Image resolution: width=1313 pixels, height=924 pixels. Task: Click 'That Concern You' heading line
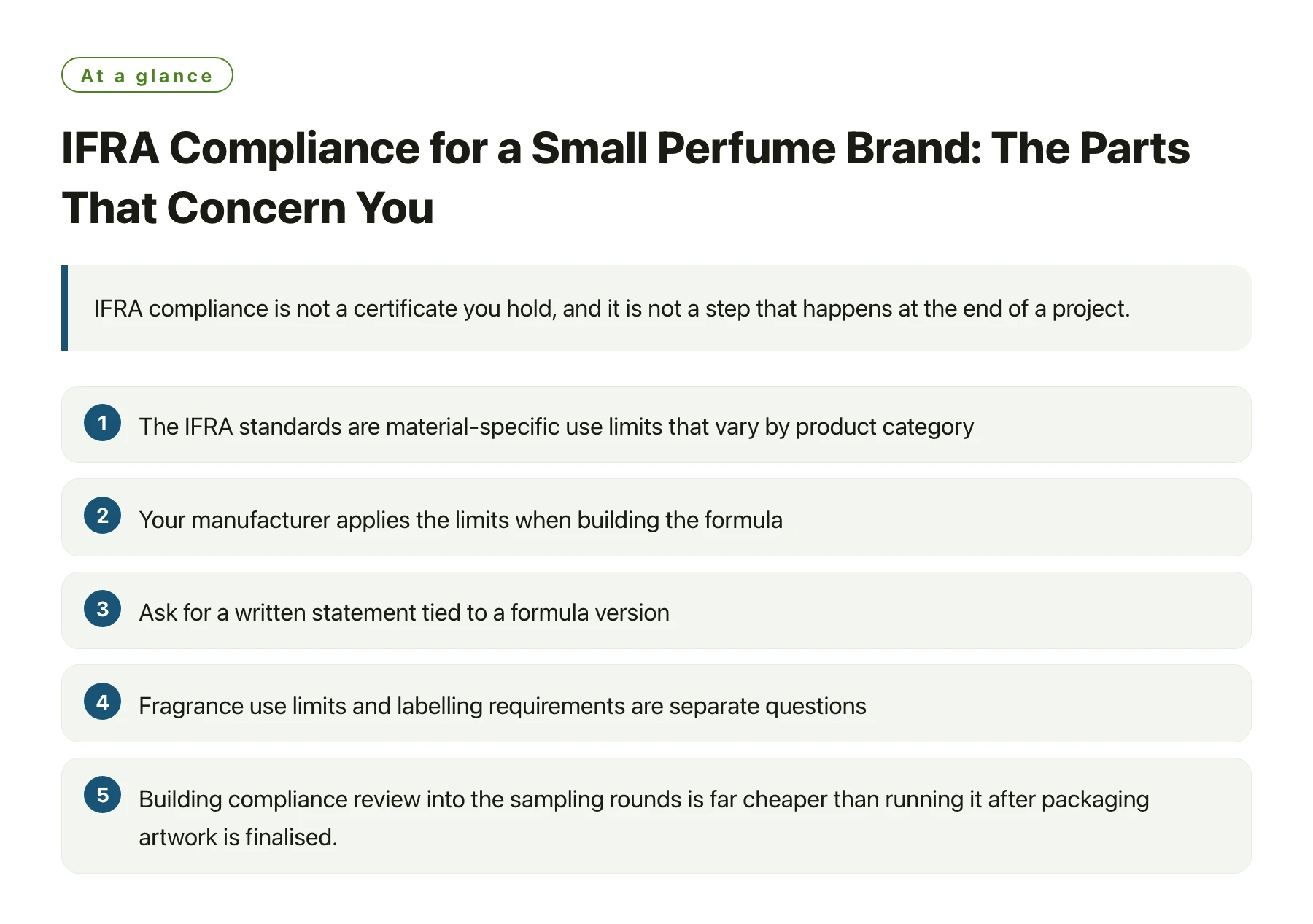click(248, 208)
